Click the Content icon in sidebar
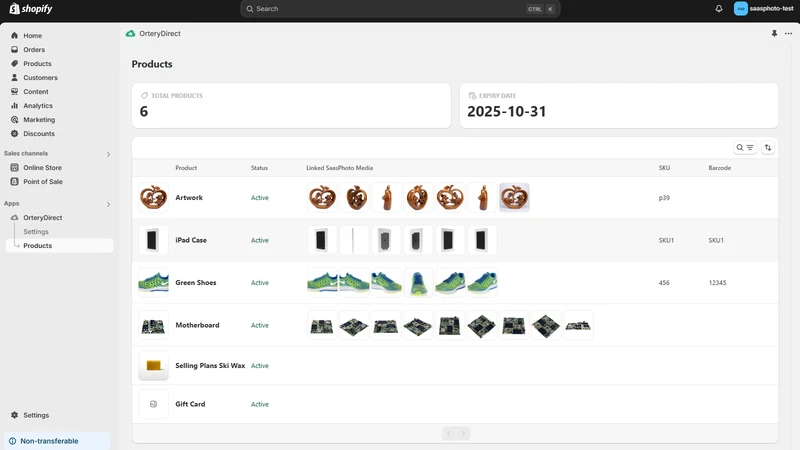800x450 pixels. (x=14, y=91)
